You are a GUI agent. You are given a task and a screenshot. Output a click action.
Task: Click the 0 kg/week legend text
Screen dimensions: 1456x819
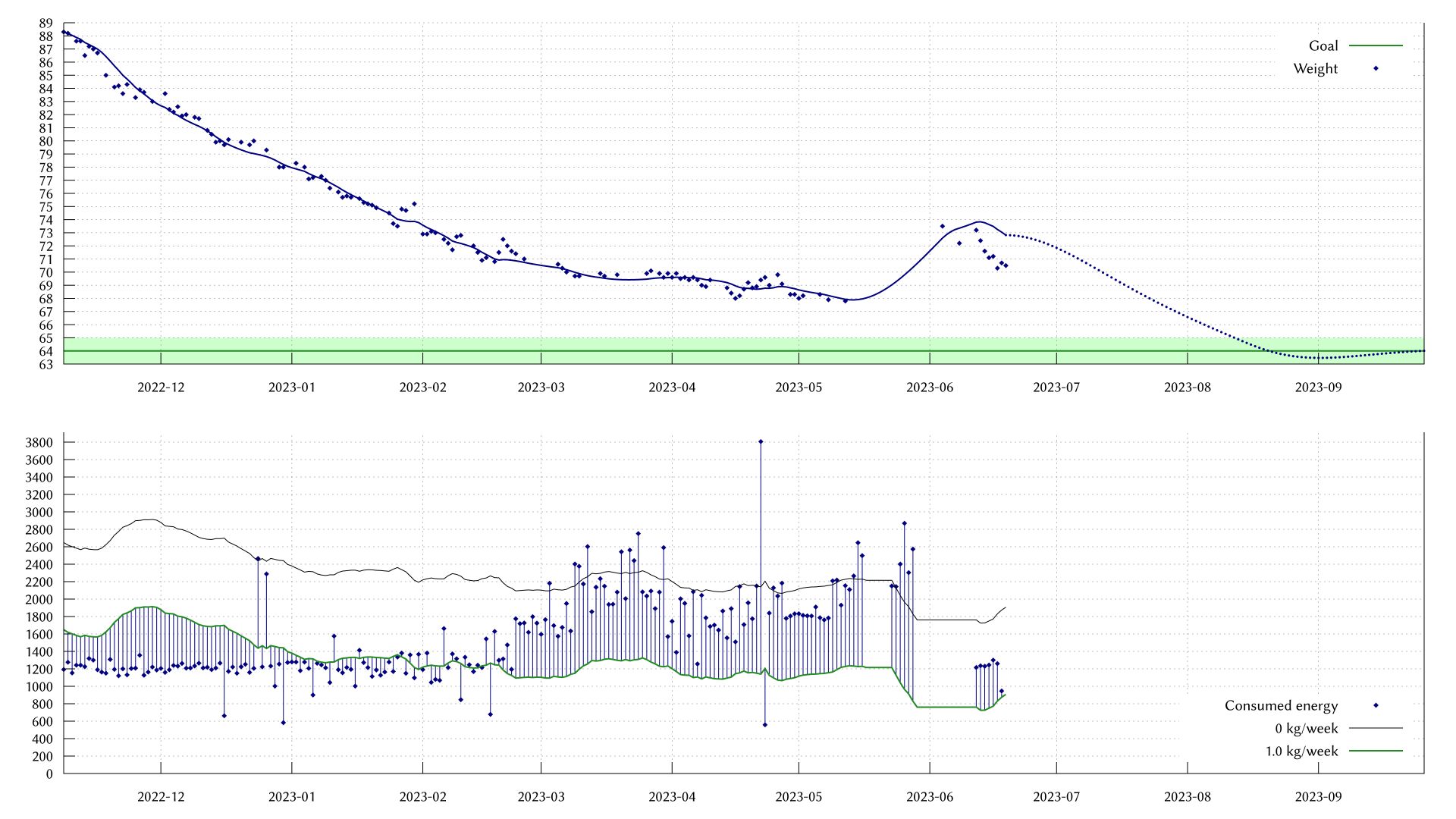(1307, 728)
